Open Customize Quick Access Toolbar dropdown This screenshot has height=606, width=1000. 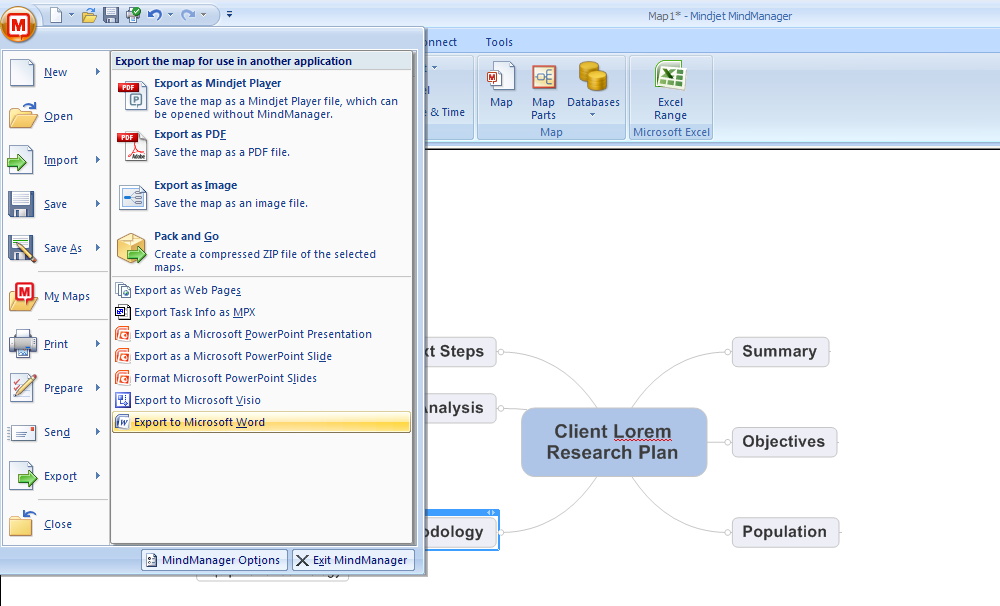pyautogui.click(x=230, y=14)
